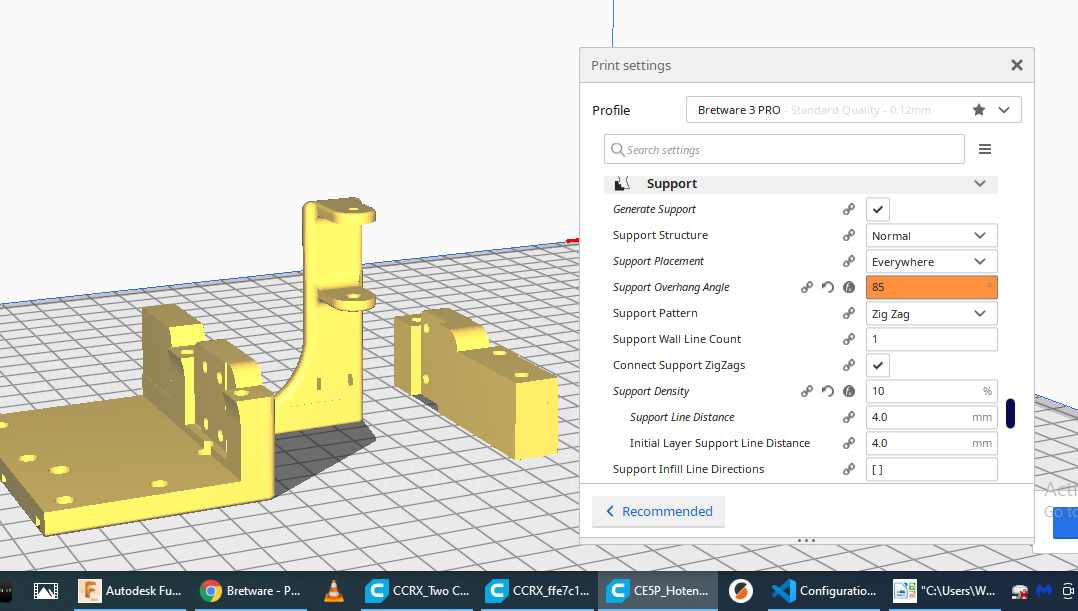Screen dimensions: 1078x611
Task: Open the Bretware 3 PRO profile dropdown
Action: (x=853, y=110)
